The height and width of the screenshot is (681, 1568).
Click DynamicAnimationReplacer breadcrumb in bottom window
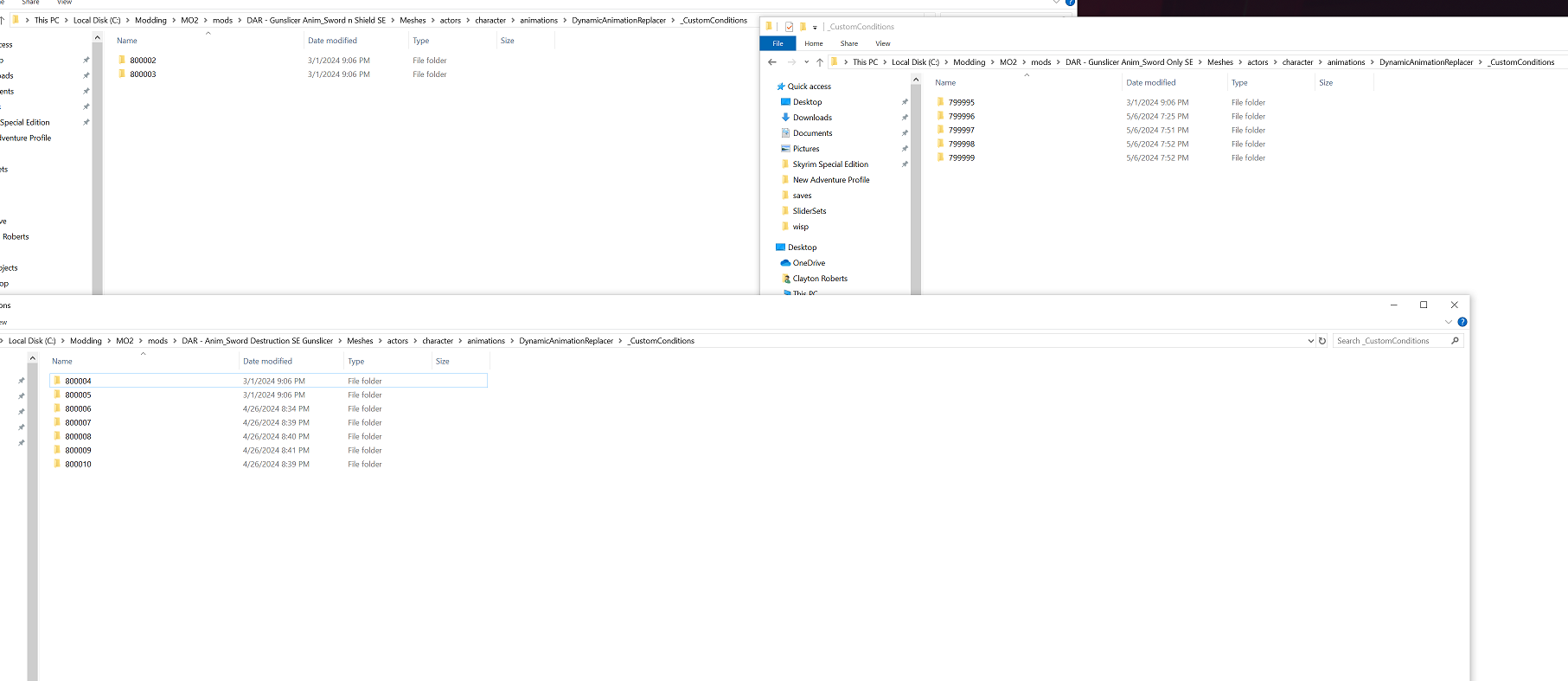click(x=566, y=341)
